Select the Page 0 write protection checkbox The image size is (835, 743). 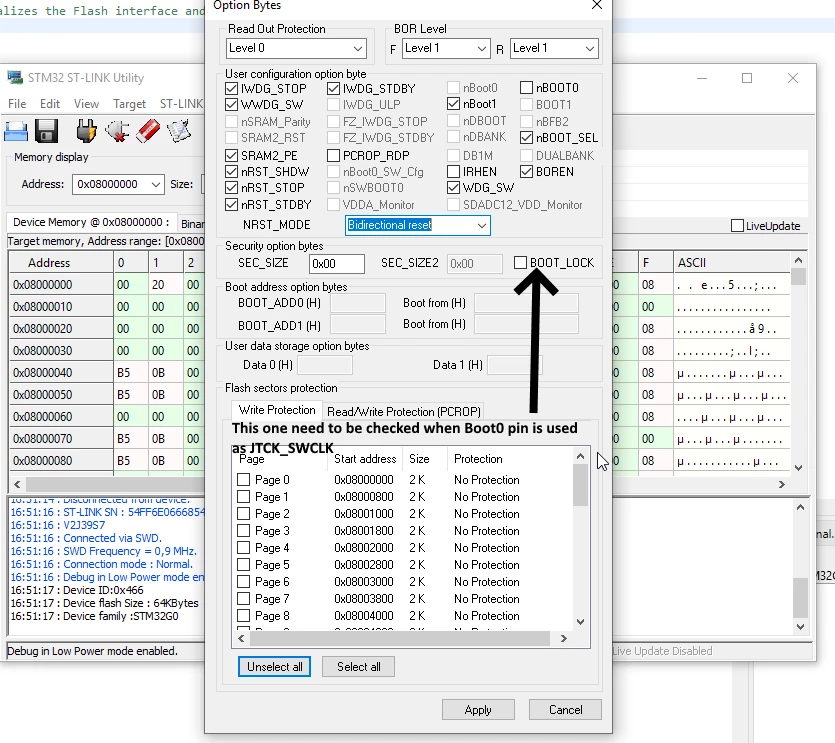(x=243, y=480)
